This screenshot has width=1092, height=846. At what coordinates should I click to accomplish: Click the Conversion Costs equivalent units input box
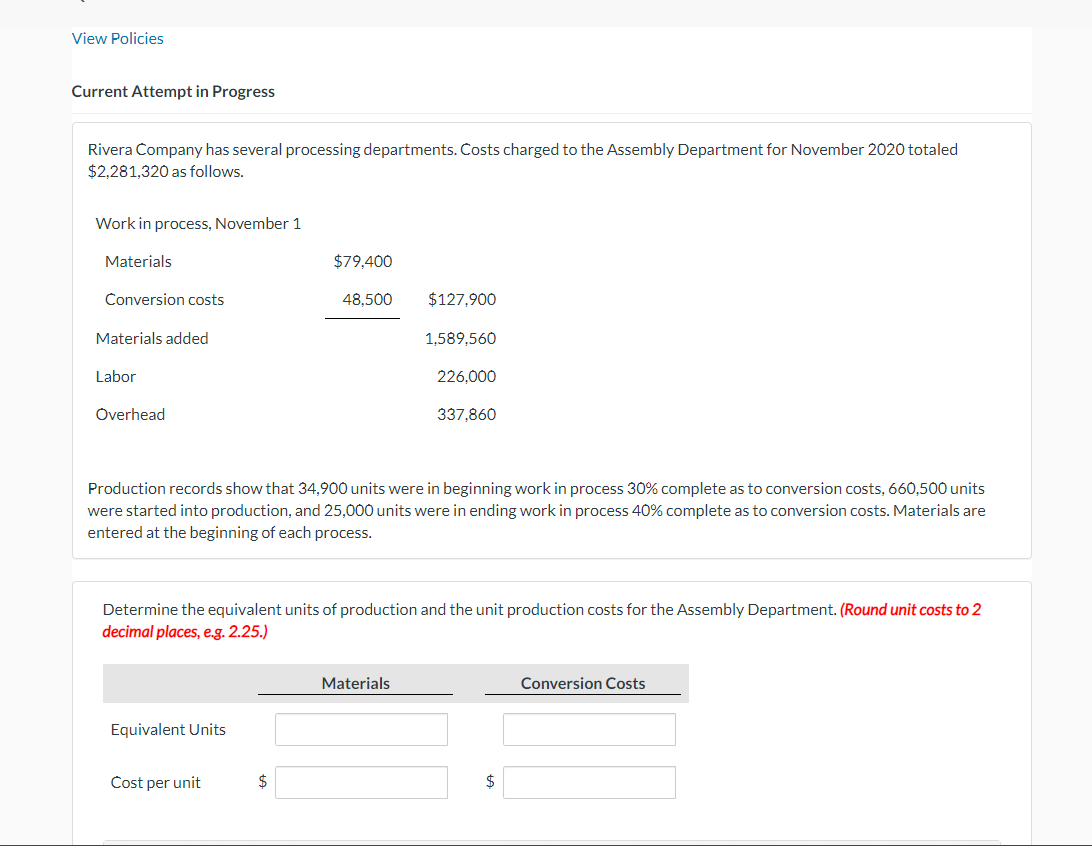[589, 729]
